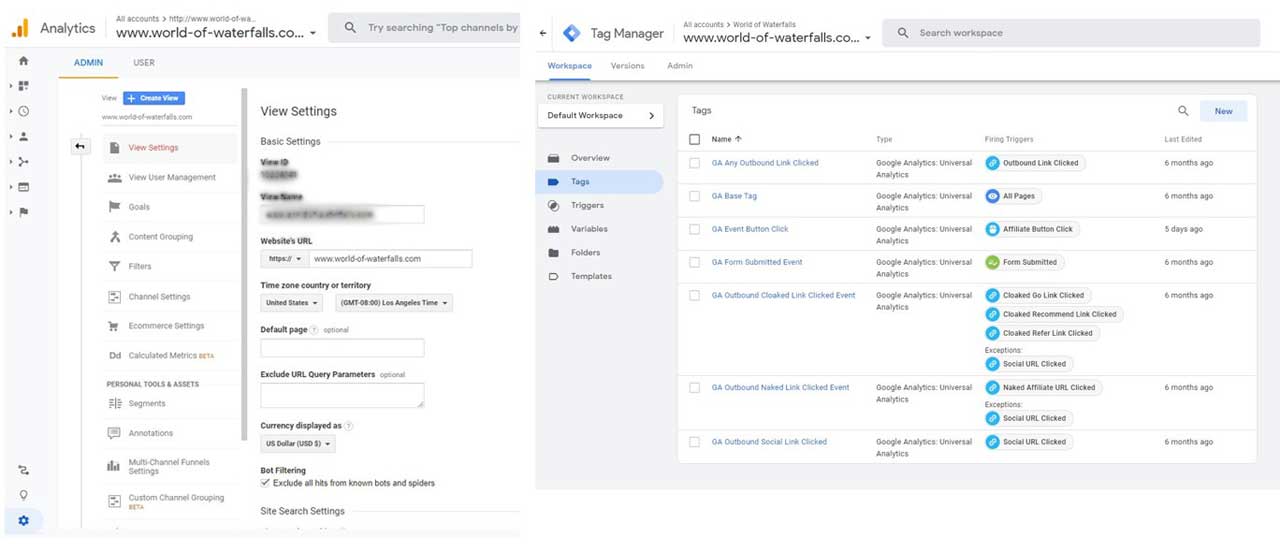Check the GA Outbound Social Link Clicked box

point(695,441)
